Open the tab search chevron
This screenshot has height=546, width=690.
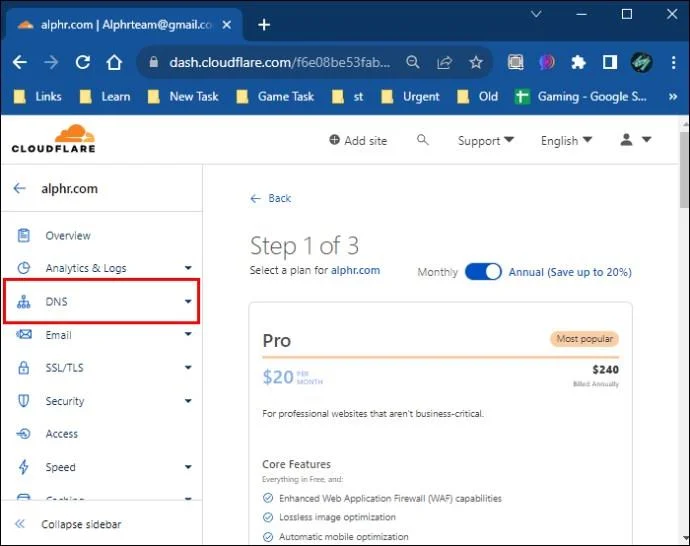[536, 14]
